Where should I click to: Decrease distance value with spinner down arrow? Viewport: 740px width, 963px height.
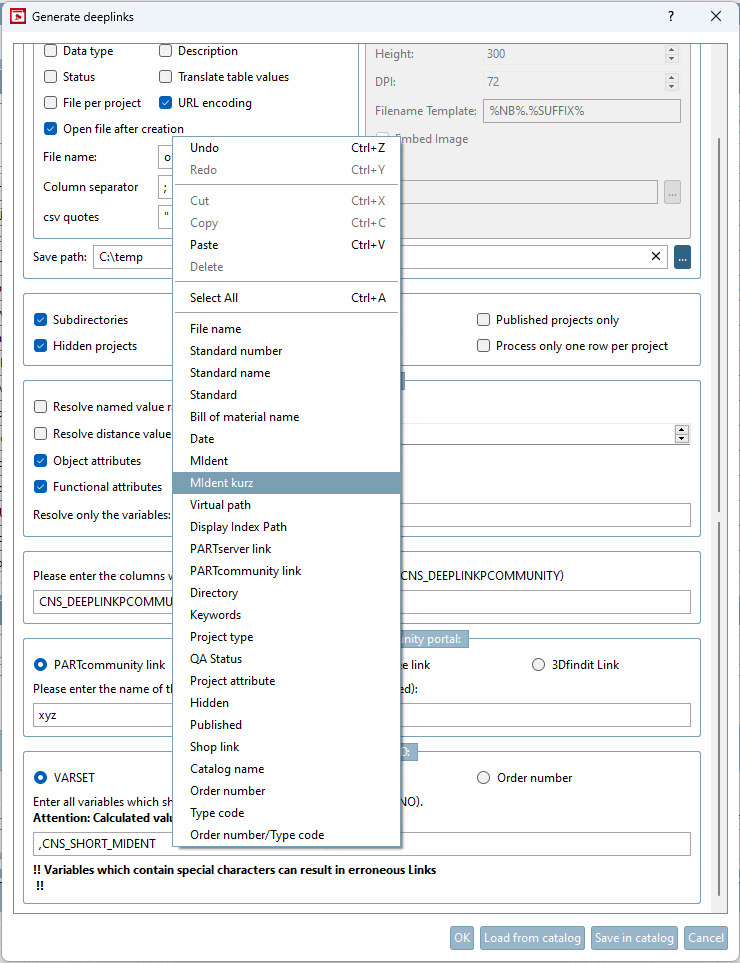[x=682, y=439]
